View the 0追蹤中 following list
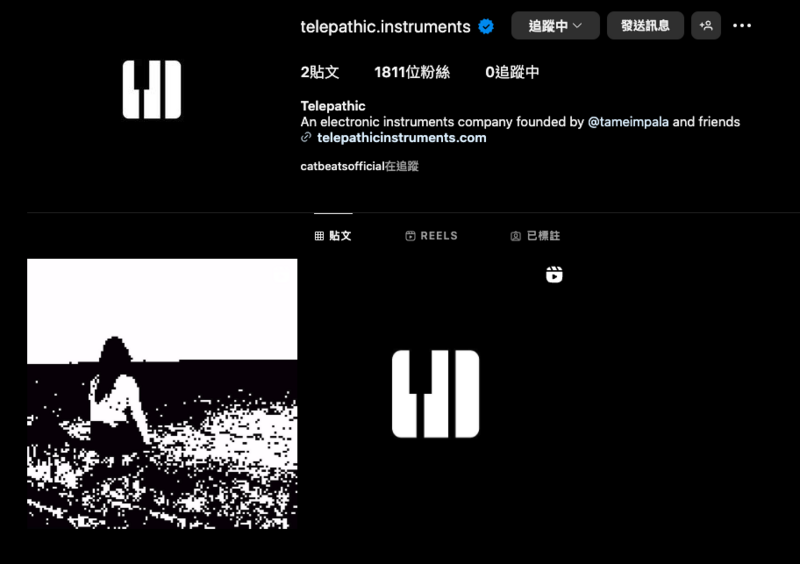800x564 pixels. tap(512, 72)
